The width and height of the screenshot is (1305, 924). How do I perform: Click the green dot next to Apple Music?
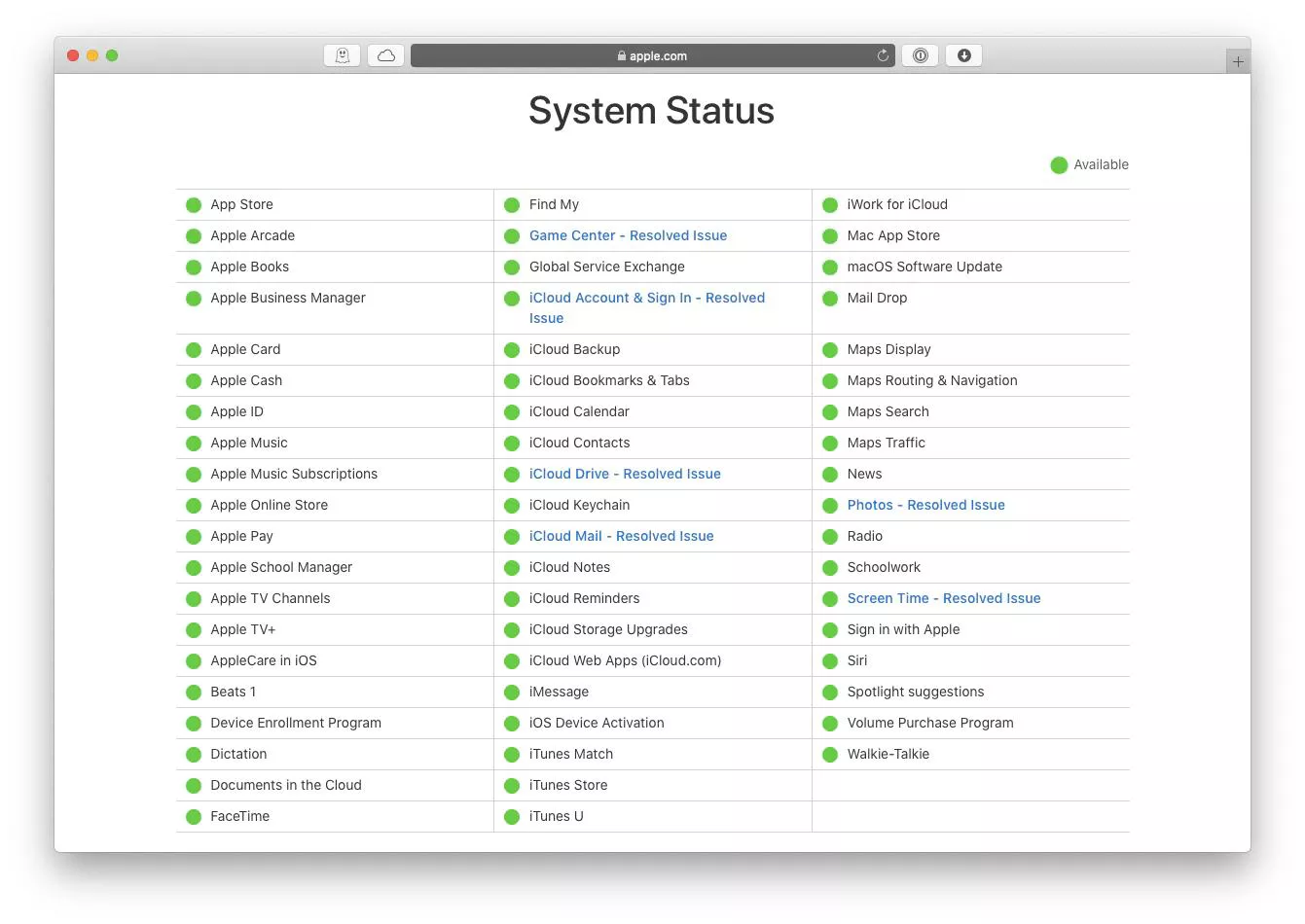(x=194, y=444)
